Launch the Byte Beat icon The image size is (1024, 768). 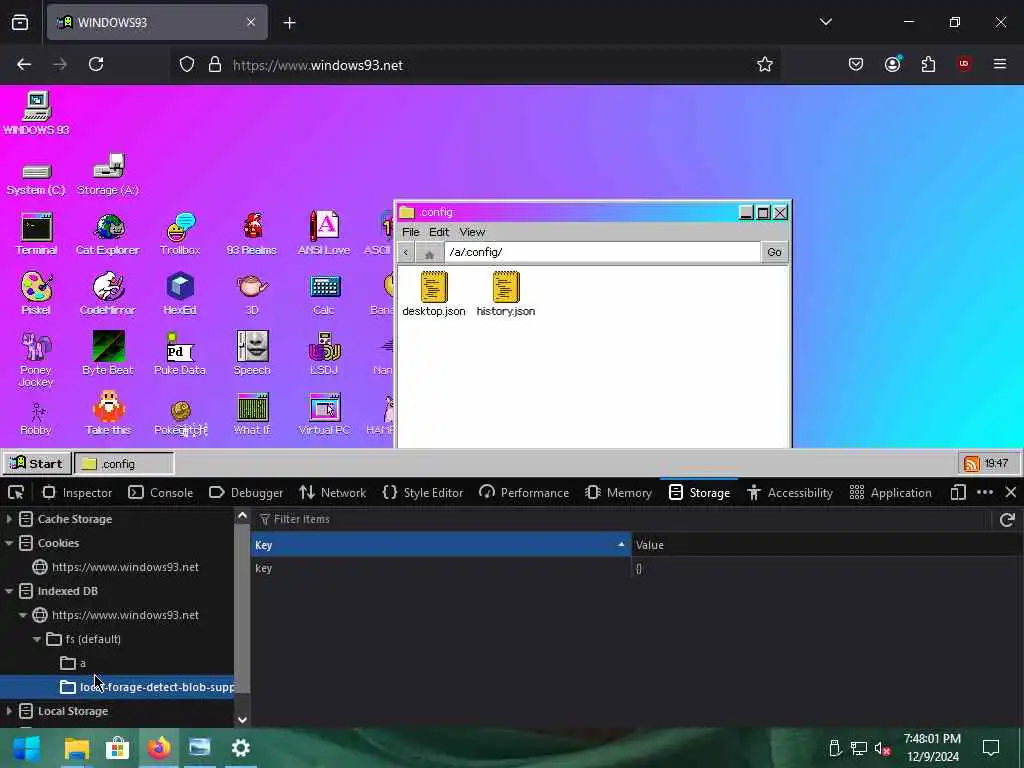(108, 353)
